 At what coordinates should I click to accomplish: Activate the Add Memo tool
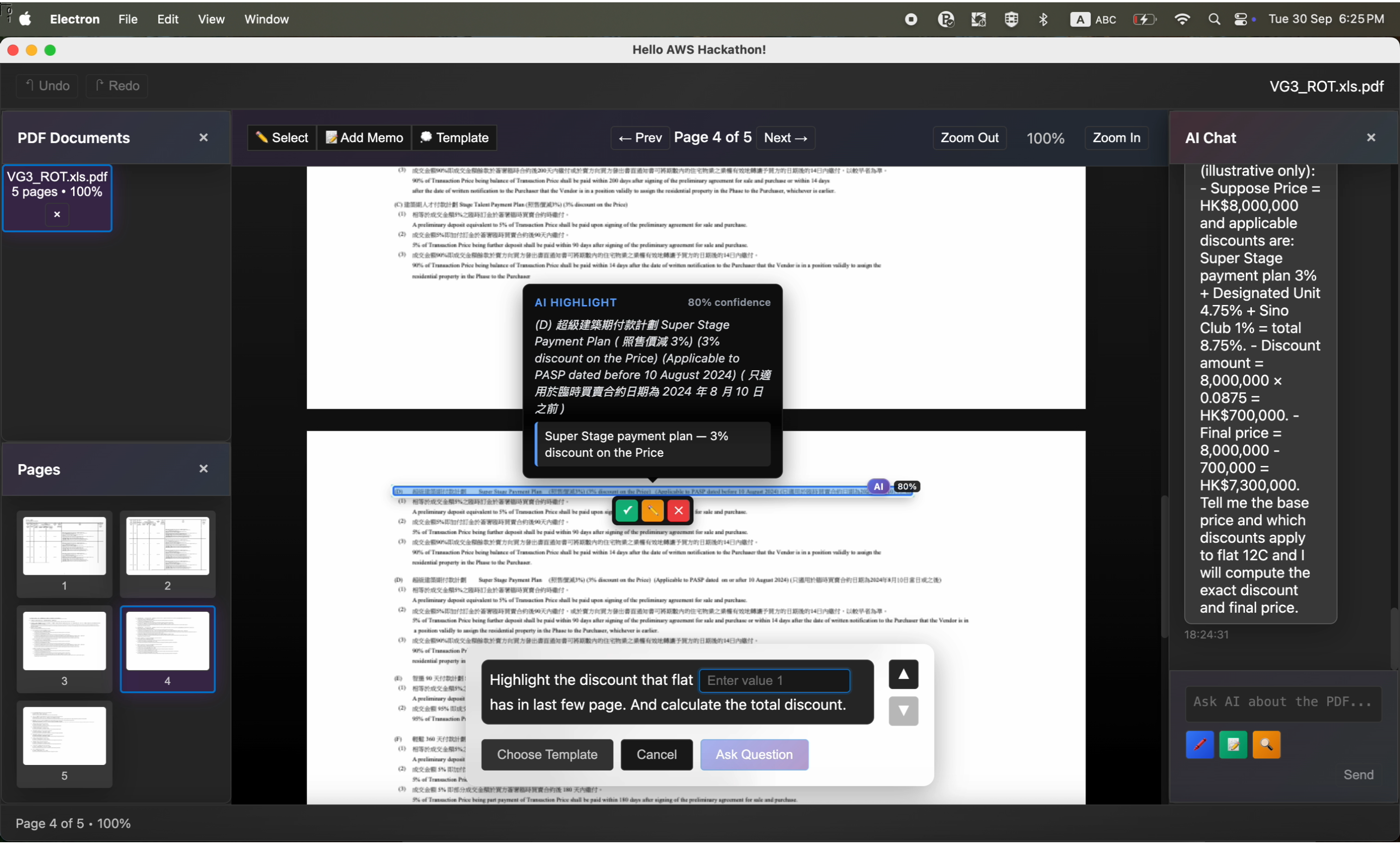363,137
